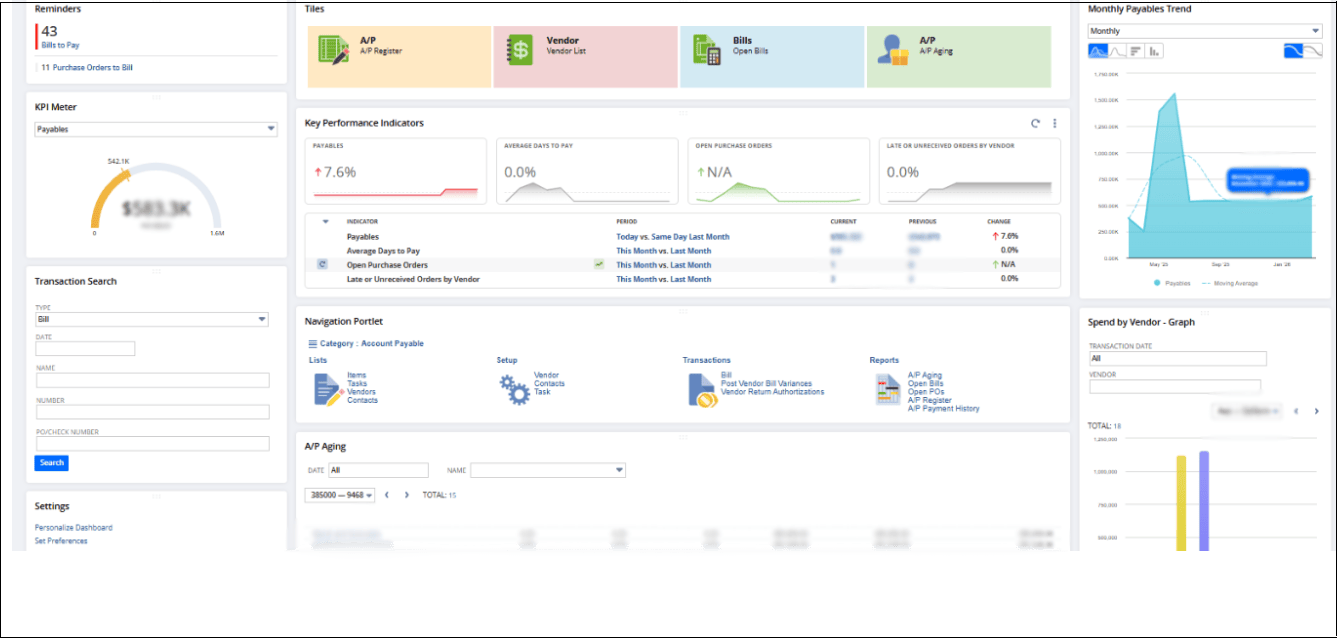Click Today vs. Same Day Last Month period
Screen dimensions: 1337x642
point(673,237)
